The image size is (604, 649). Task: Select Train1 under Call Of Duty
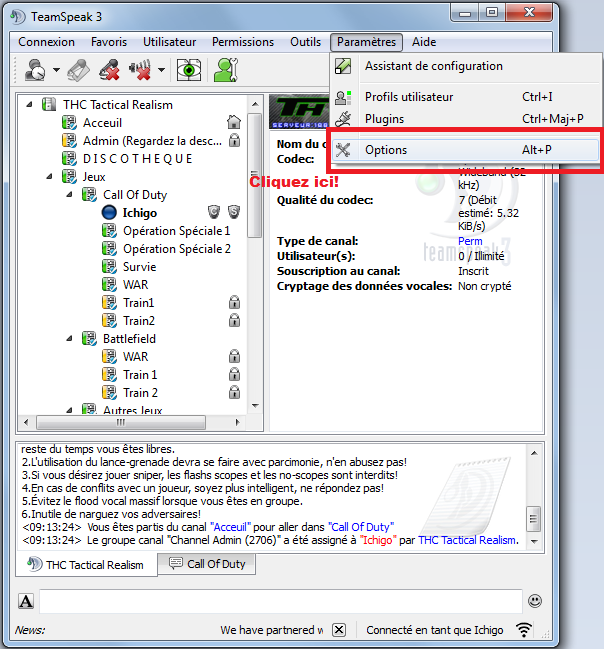pos(139,303)
